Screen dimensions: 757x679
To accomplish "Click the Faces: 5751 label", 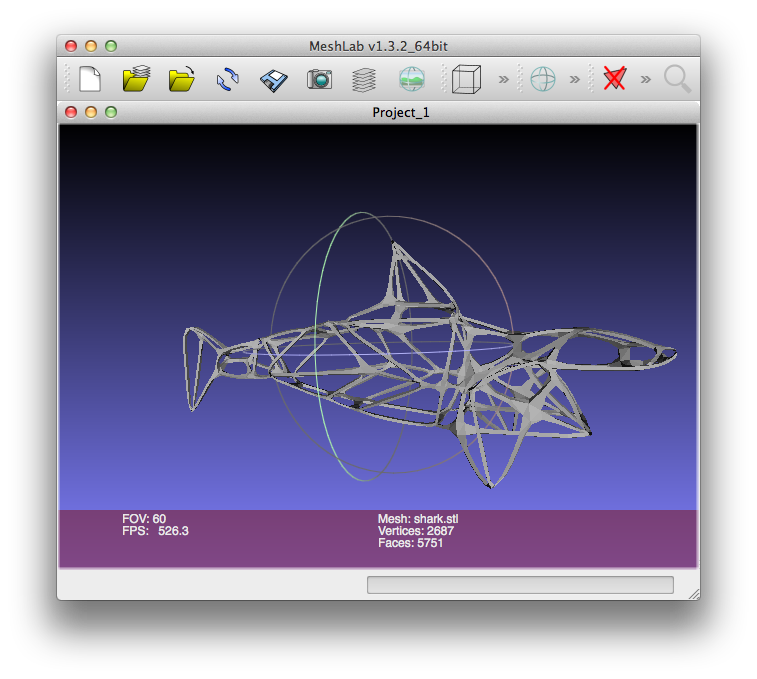I will [410, 543].
